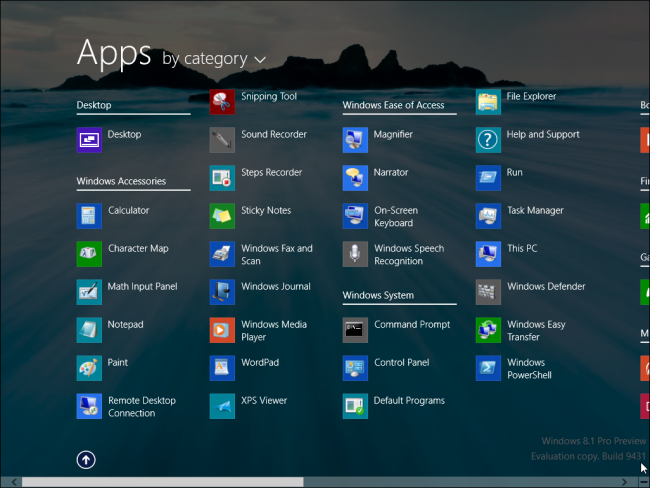
Task: Open the This PC icon
Action: pos(488,254)
